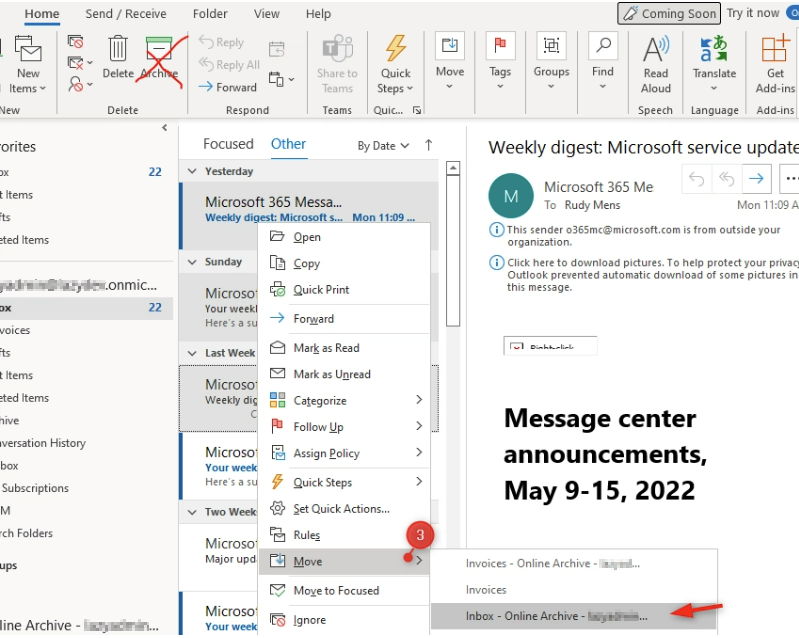
Task: Select the Other inbox tab
Action: pos(288,144)
